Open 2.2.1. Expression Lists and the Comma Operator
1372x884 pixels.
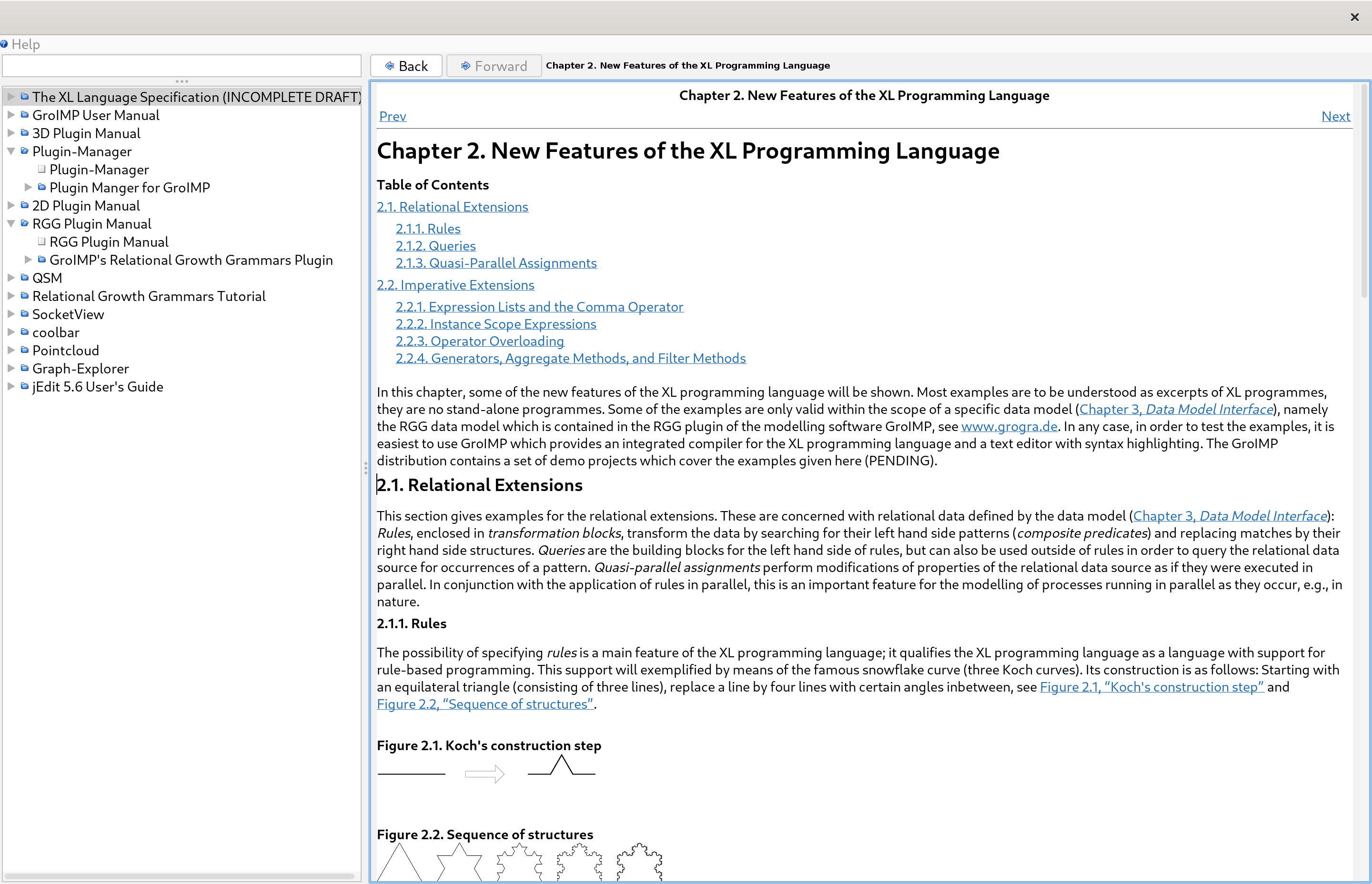tap(539, 307)
